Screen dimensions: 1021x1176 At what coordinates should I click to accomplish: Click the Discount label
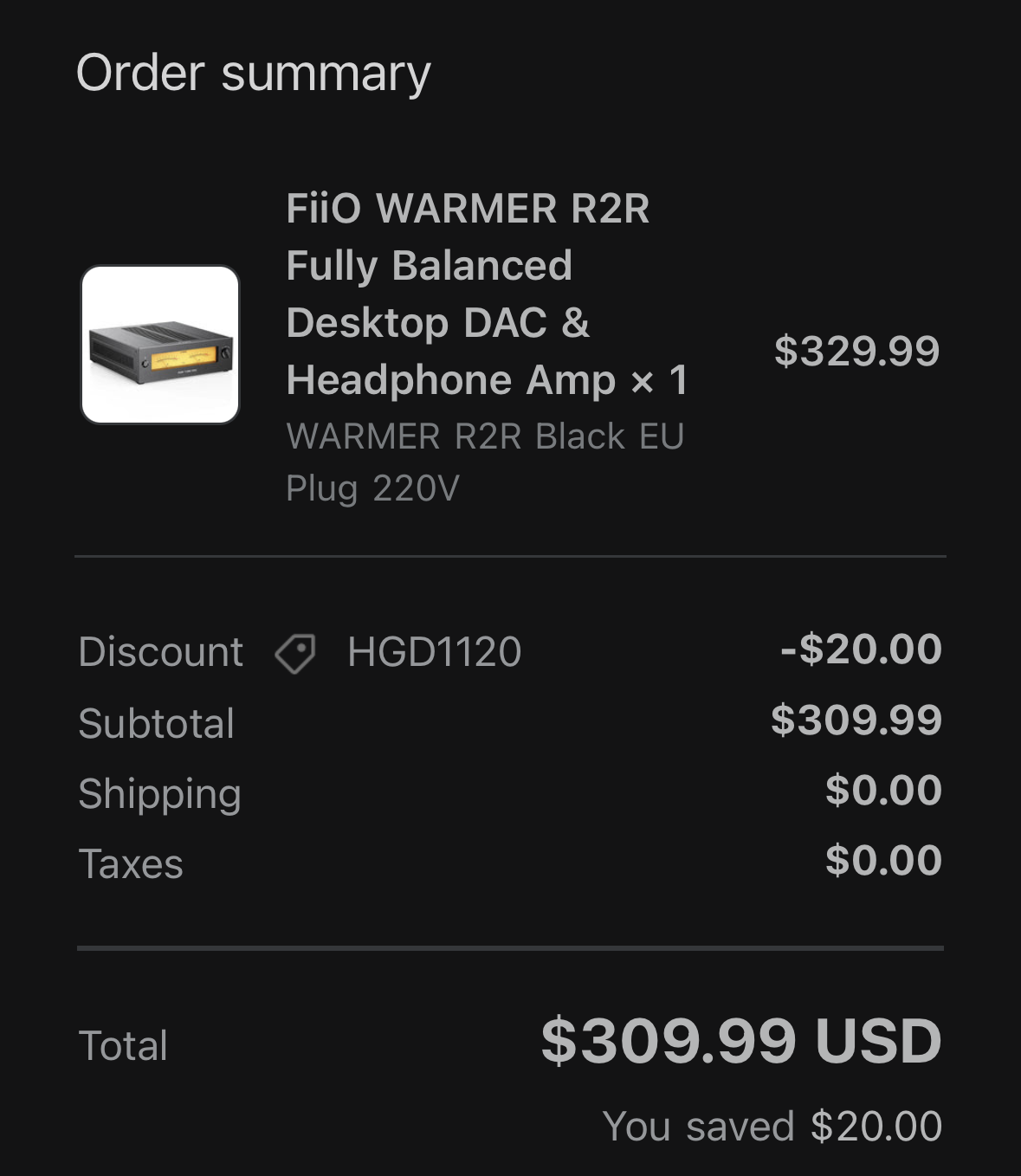160,652
